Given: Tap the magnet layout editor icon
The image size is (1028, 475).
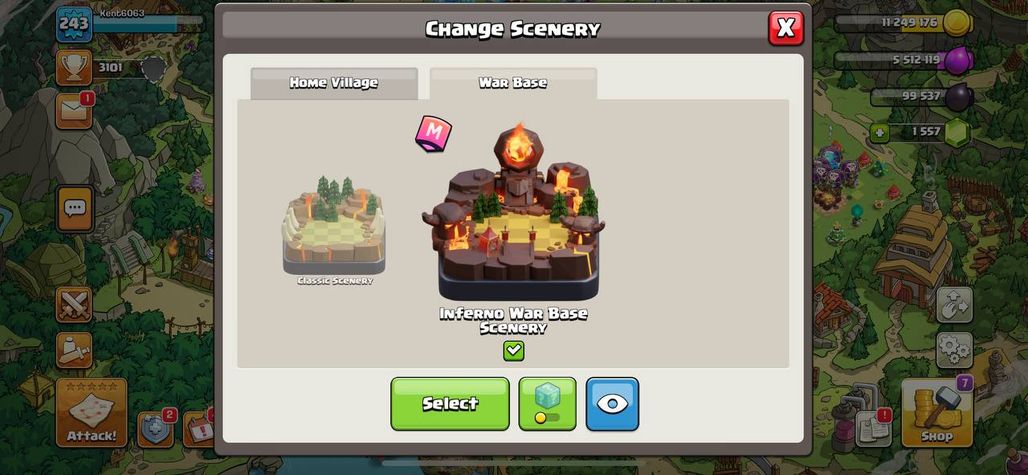Looking at the screenshot, I should click(x=954, y=305).
